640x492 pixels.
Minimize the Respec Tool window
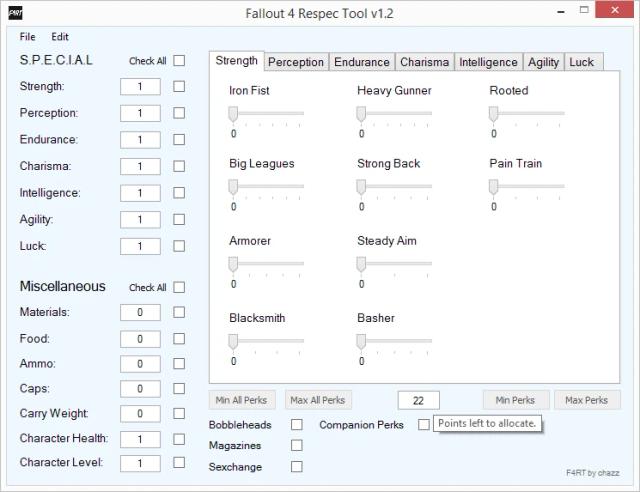point(561,11)
